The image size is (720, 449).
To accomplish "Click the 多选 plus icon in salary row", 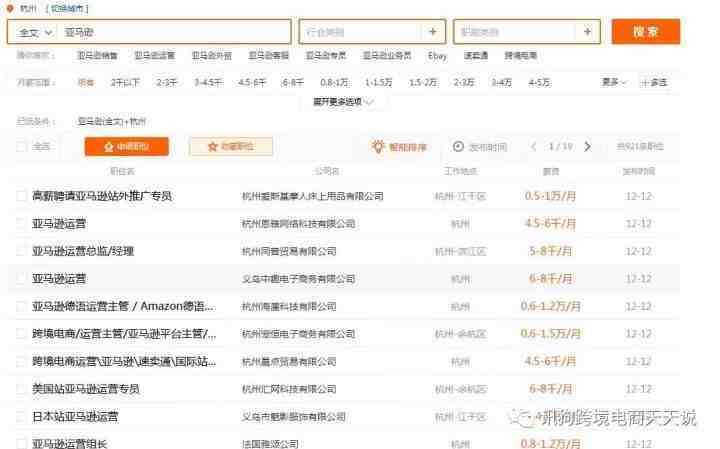I will pos(645,82).
